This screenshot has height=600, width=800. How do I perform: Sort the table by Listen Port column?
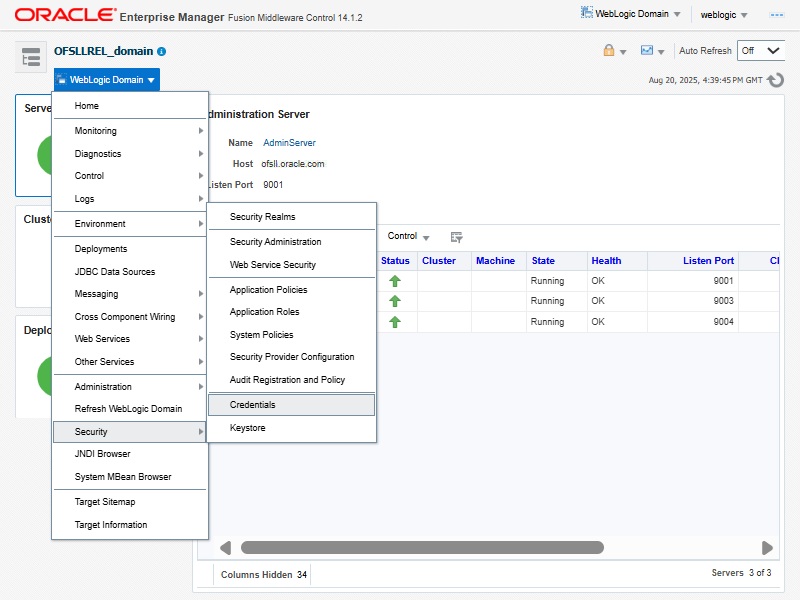tap(708, 261)
